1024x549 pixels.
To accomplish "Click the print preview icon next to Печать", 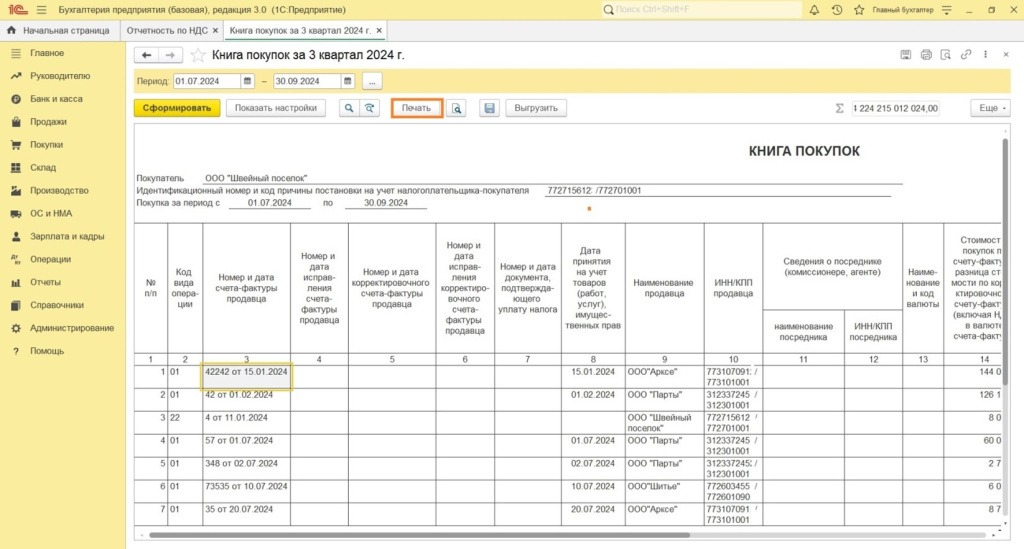I will (456, 108).
